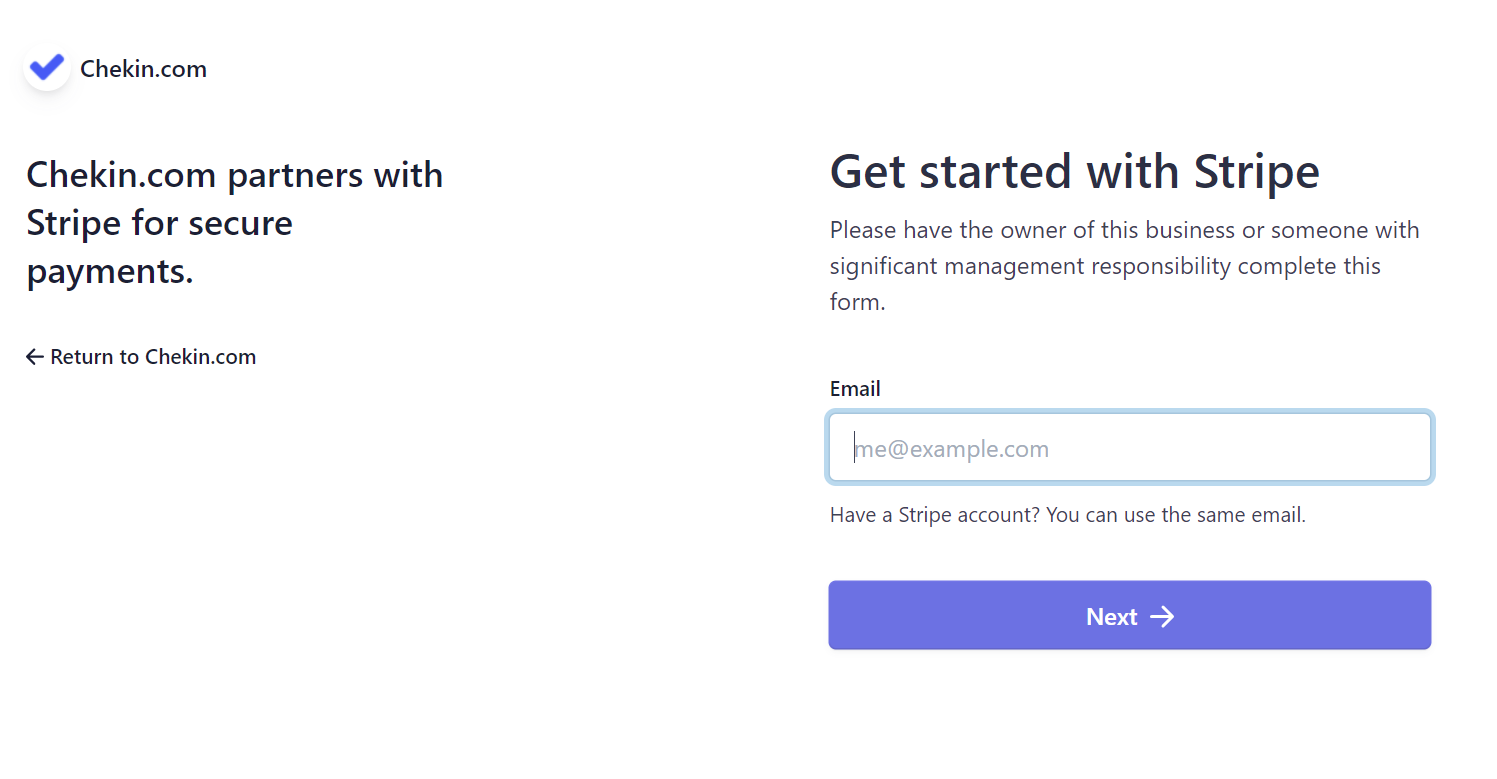Click the back arrow beside Return to Chekin.com
Screen dimensions: 1497x779
click(x=35, y=357)
